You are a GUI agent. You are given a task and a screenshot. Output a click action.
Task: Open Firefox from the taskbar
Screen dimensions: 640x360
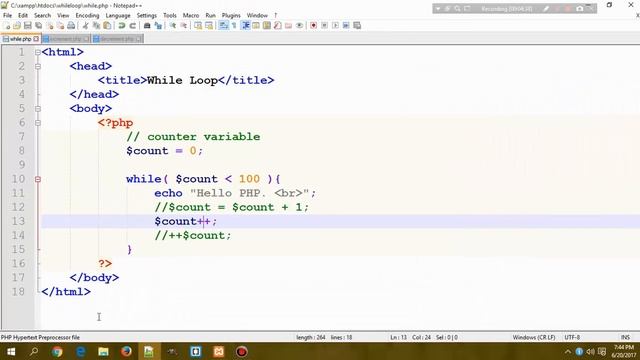tap(126, 351)
